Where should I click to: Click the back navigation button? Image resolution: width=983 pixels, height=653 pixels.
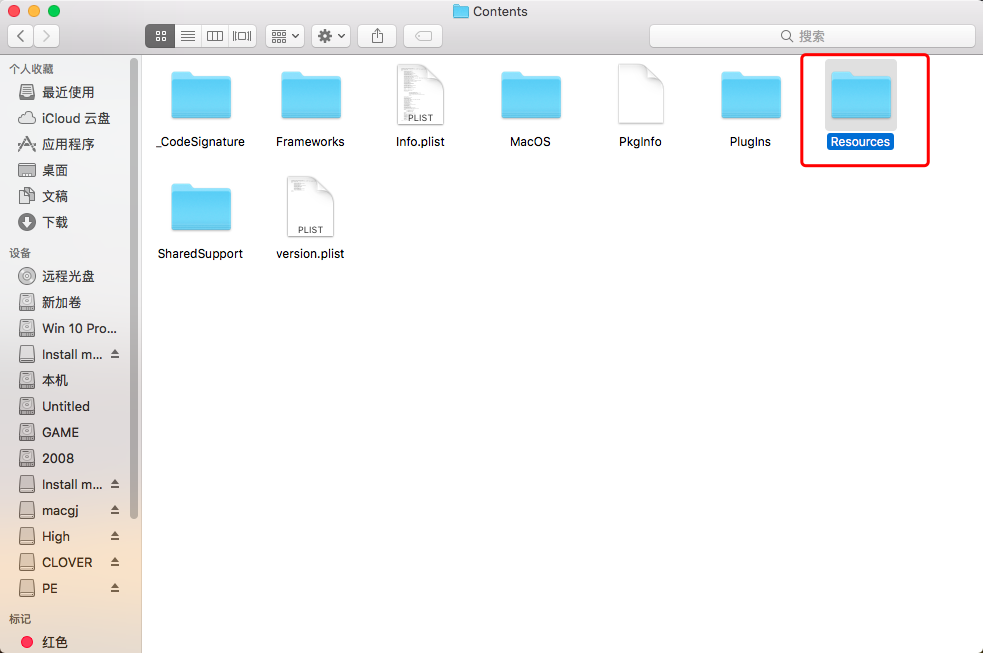(x=21, y=36)
